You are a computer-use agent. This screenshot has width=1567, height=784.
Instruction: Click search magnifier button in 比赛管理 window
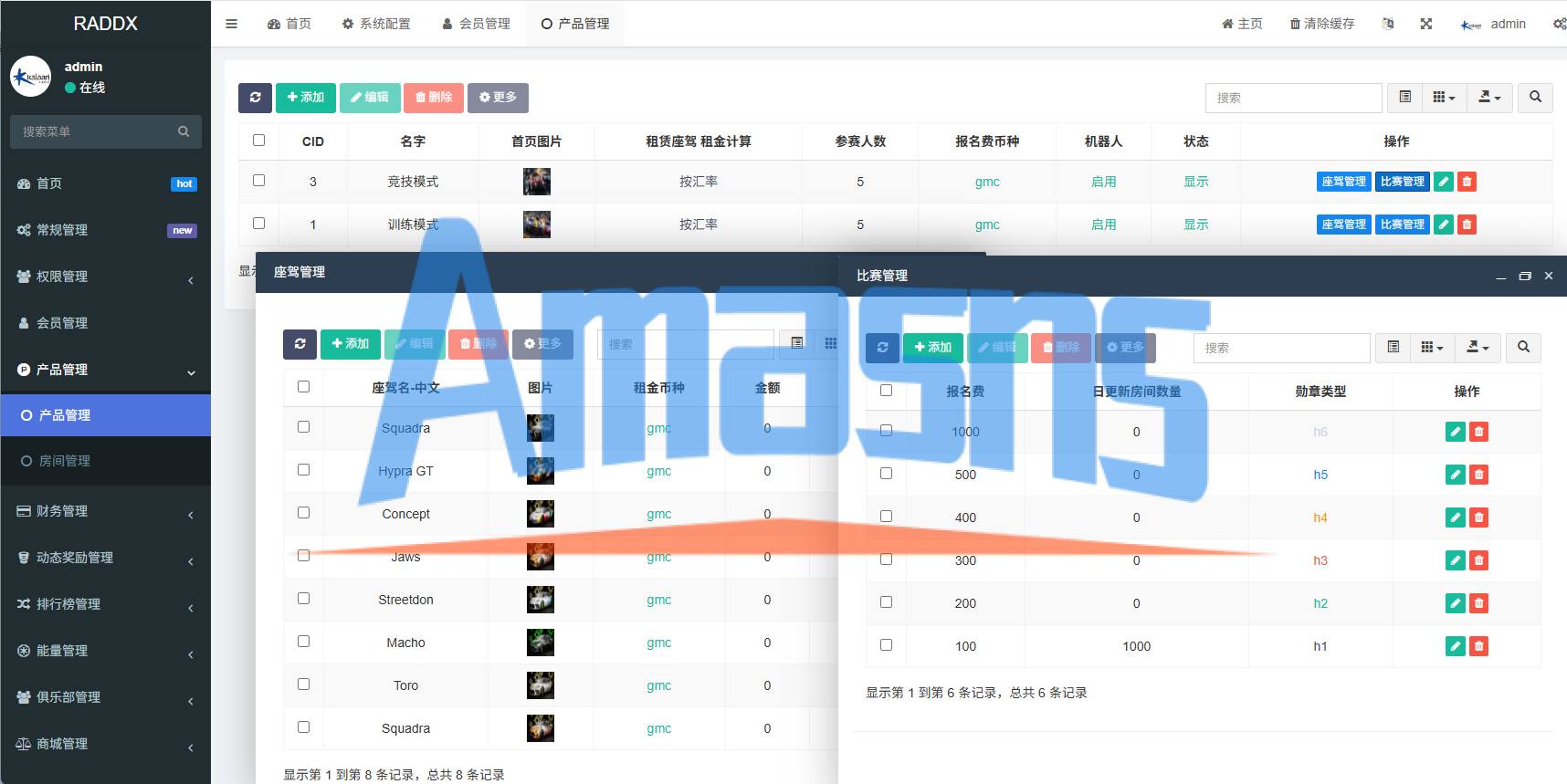1523,348
